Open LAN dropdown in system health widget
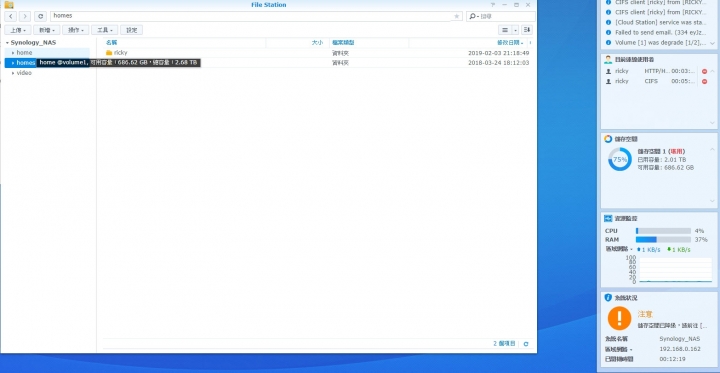The image size is (720, 373). tap(619, 349)
